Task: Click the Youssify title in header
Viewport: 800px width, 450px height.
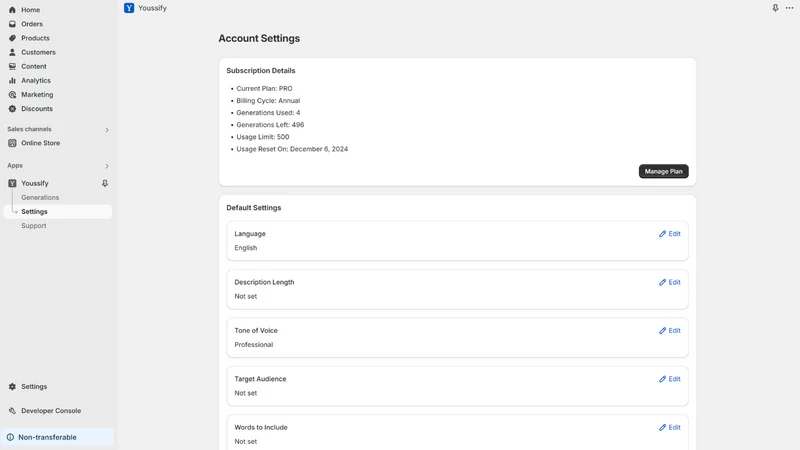Action: (152, 8)
